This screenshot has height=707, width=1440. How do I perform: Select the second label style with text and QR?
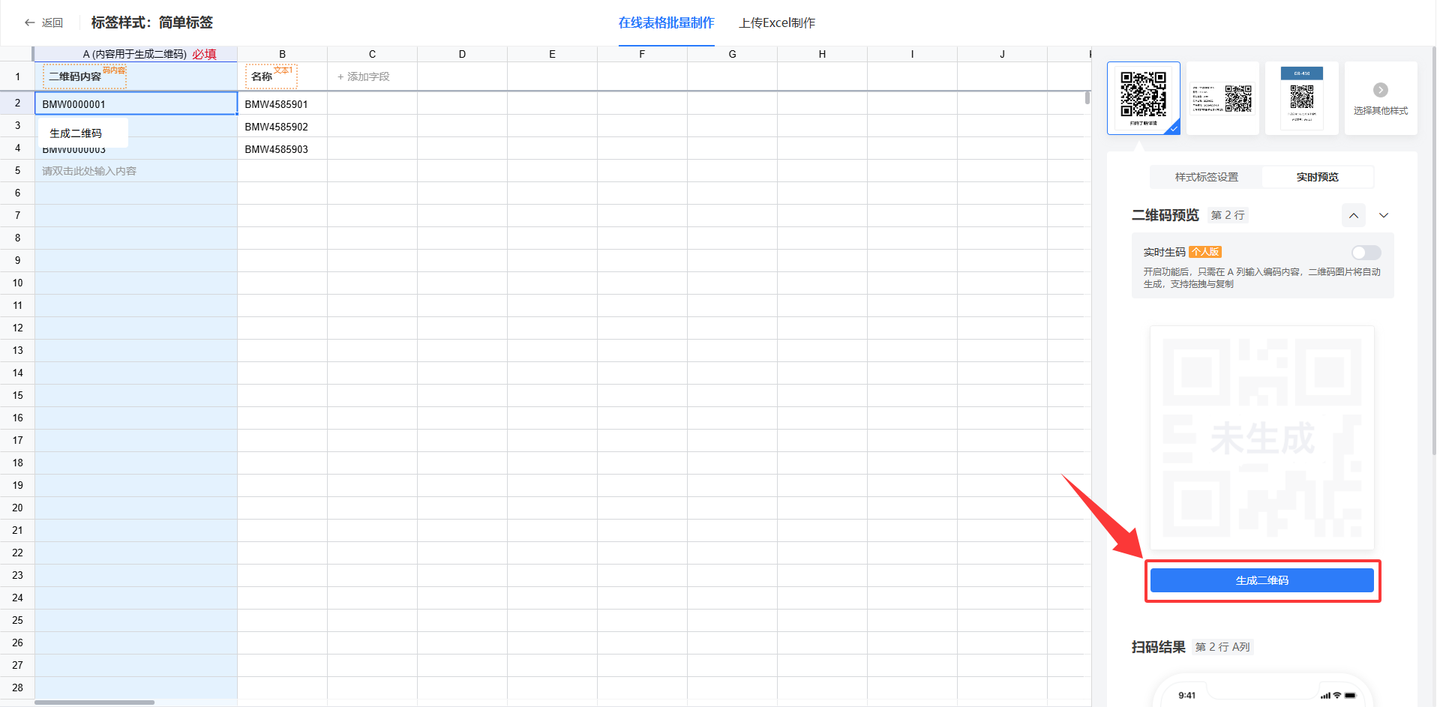tap(1222, 97)
